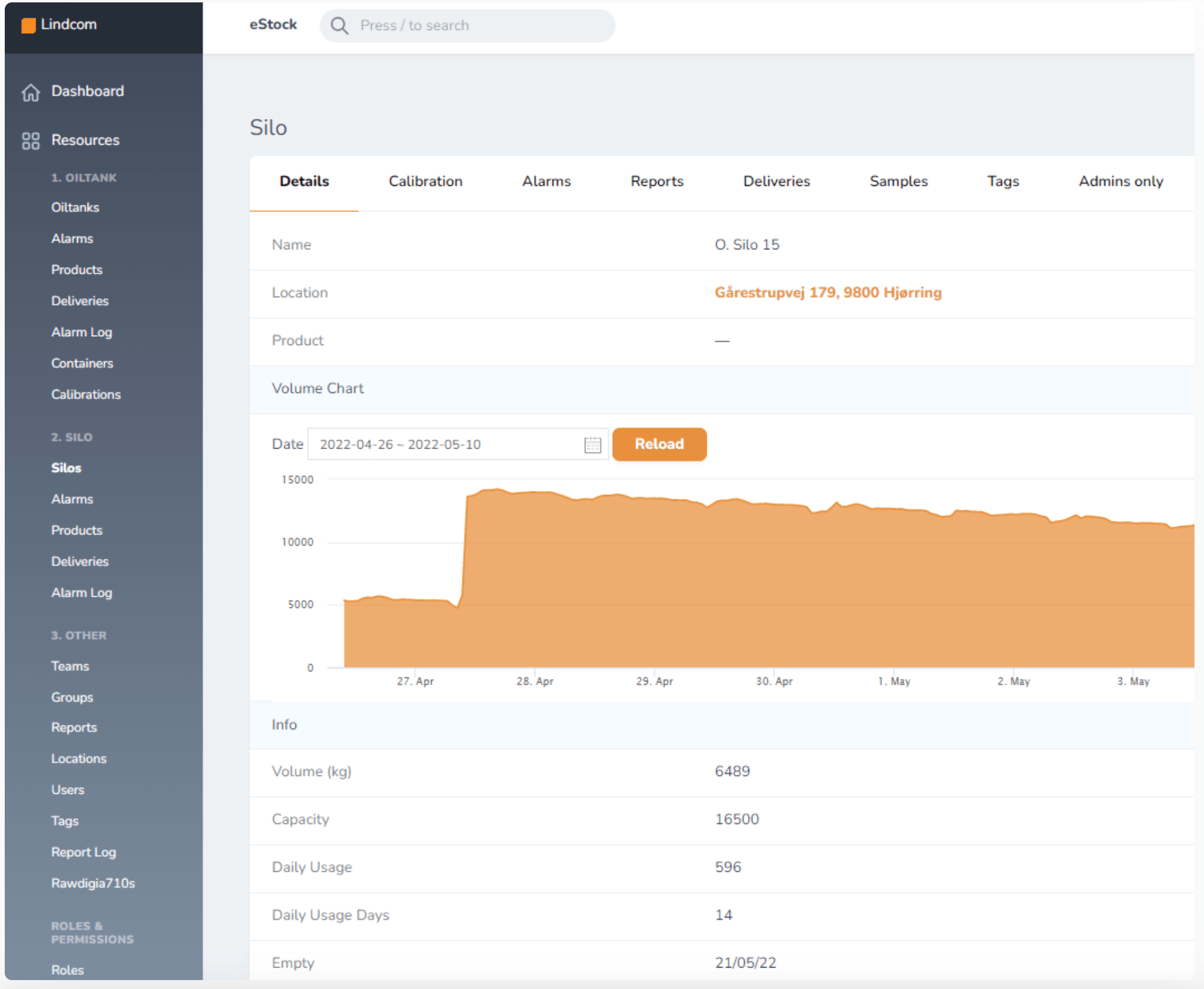Click the search magnifier icon

coord(340,26)
